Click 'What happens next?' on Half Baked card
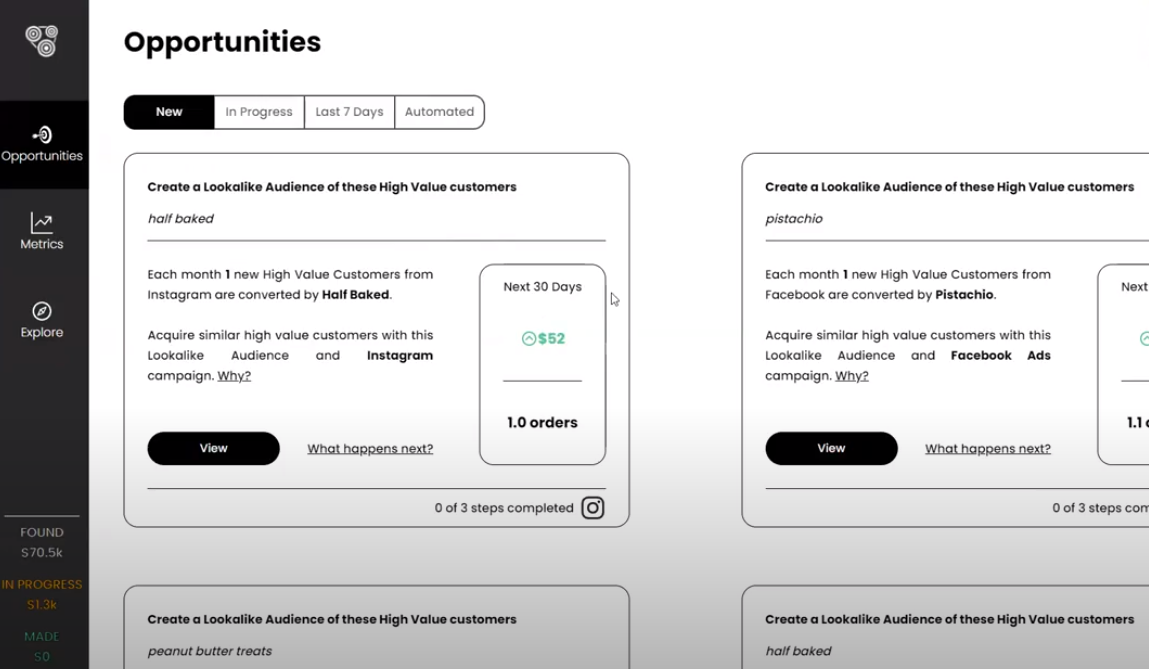1149x669 pixels. [x=370, y=449]
